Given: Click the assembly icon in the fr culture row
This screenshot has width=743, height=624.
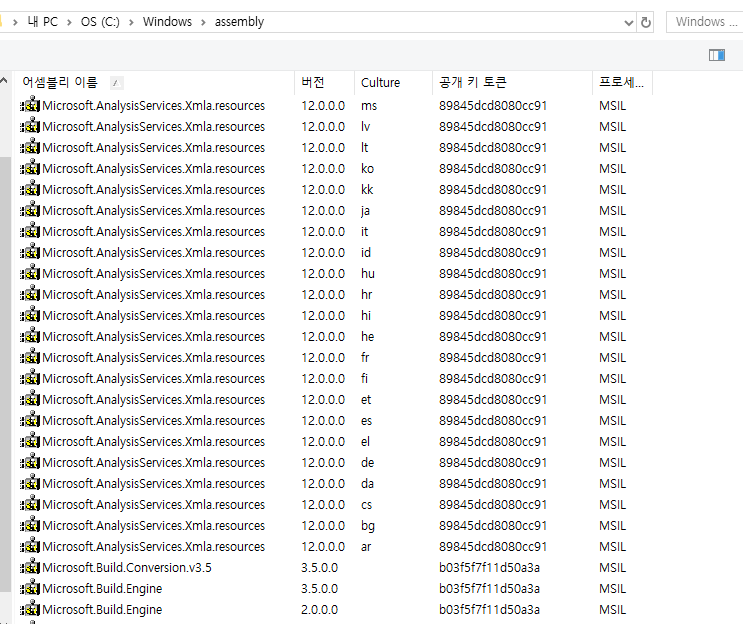Looking at the screenshot, I should click(x=30, y=357).
